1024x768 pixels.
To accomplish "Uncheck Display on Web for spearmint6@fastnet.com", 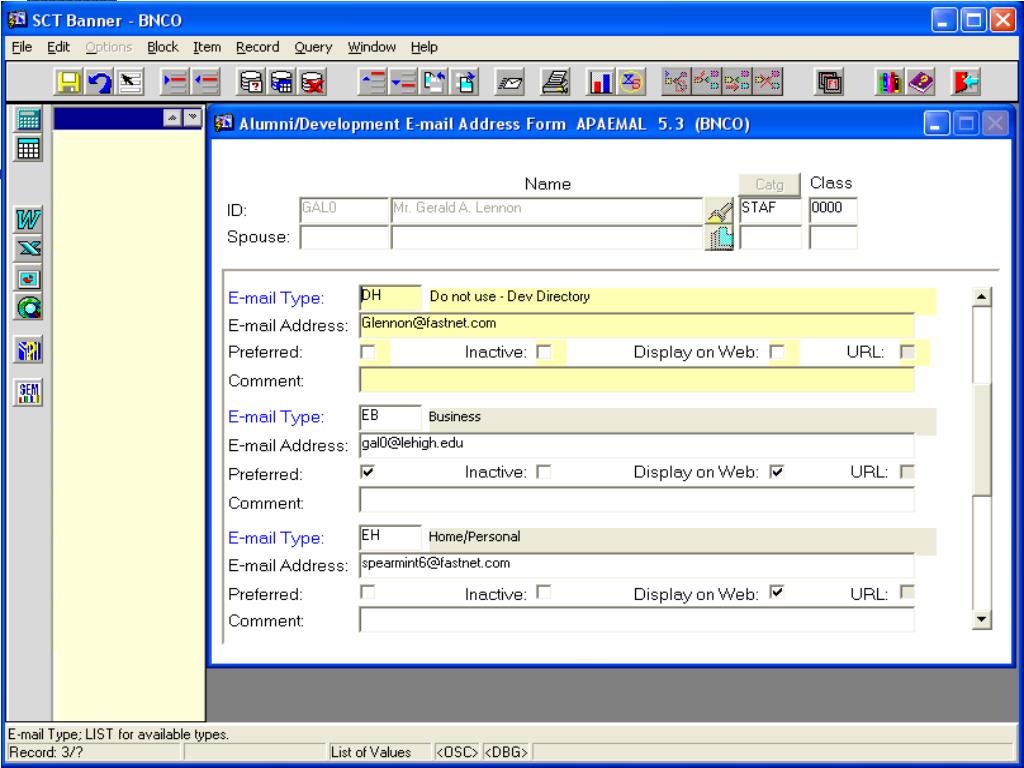I will 776,592.
